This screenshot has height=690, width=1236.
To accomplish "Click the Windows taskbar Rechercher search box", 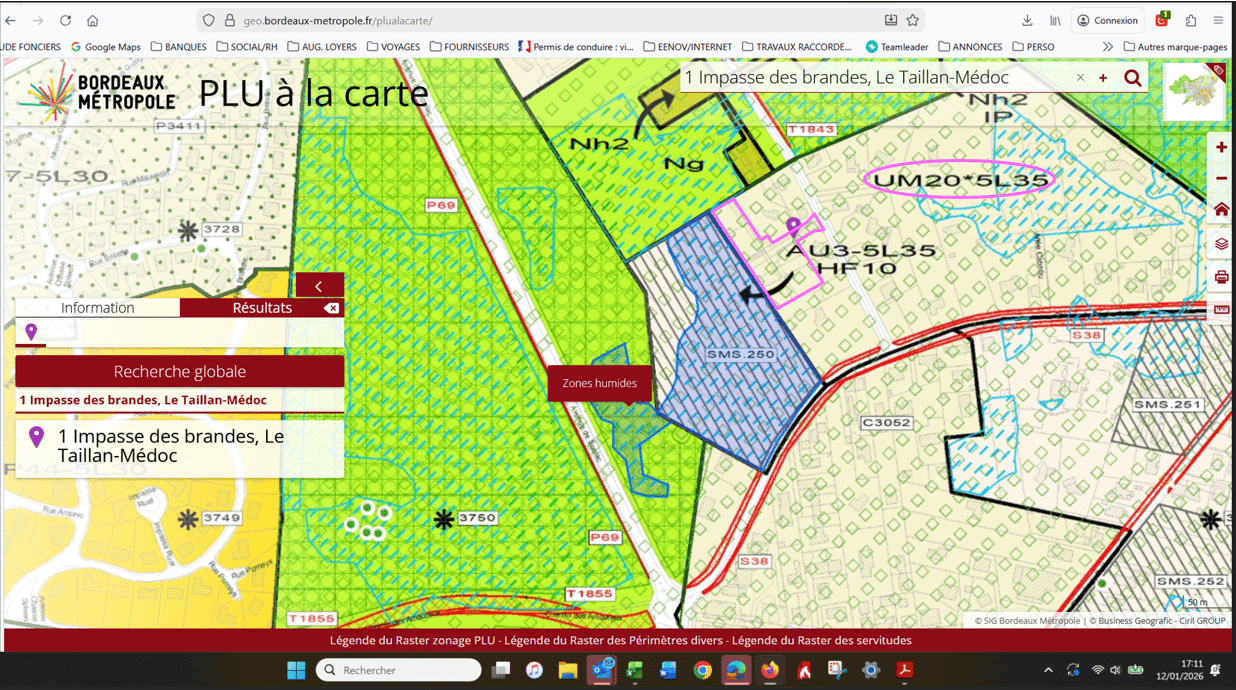I will [x=399, y=670].
